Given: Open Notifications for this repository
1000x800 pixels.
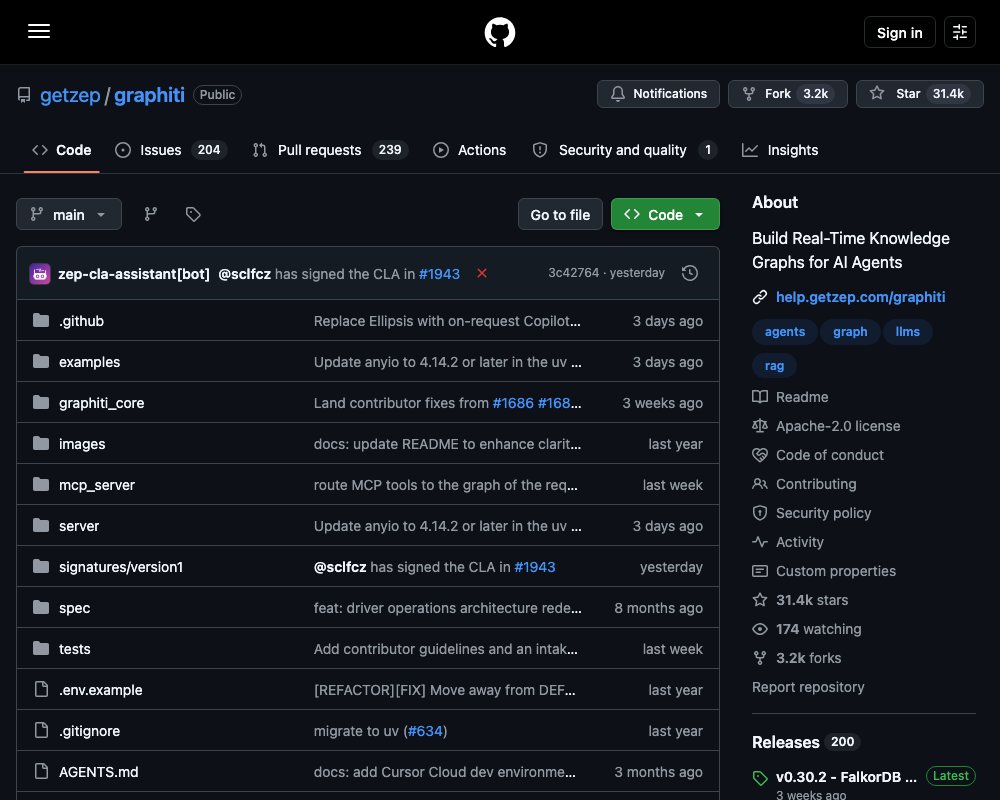Looking at the screenshot, I should [658, 94].
